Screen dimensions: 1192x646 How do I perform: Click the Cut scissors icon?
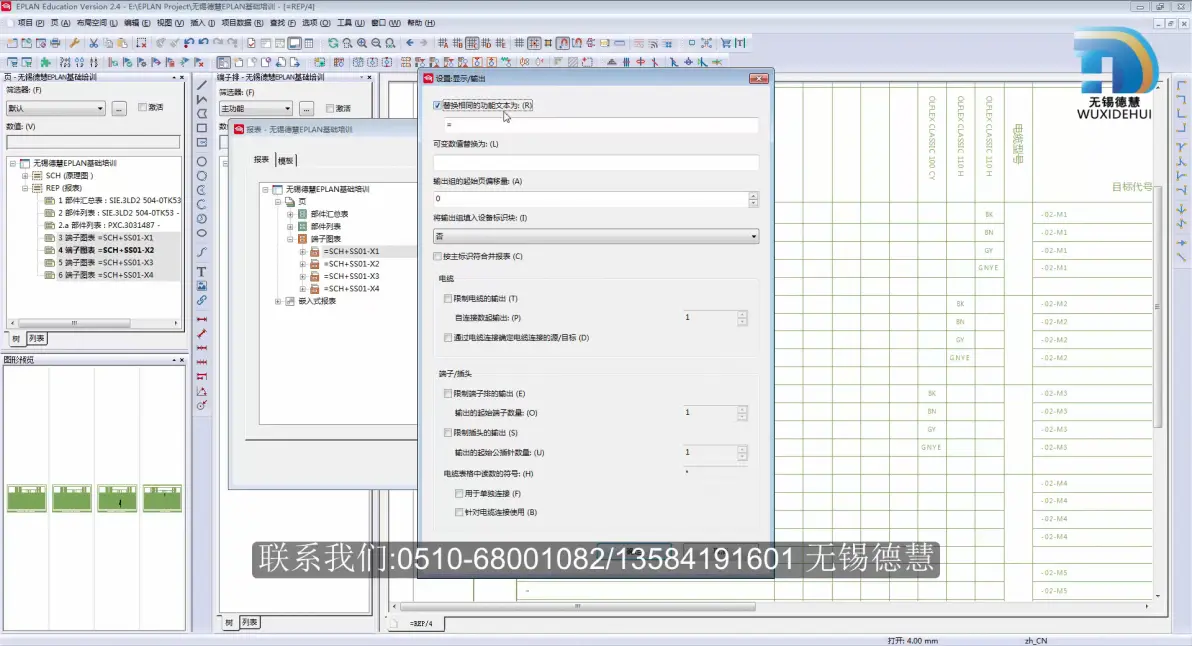(x=94, y=43)
